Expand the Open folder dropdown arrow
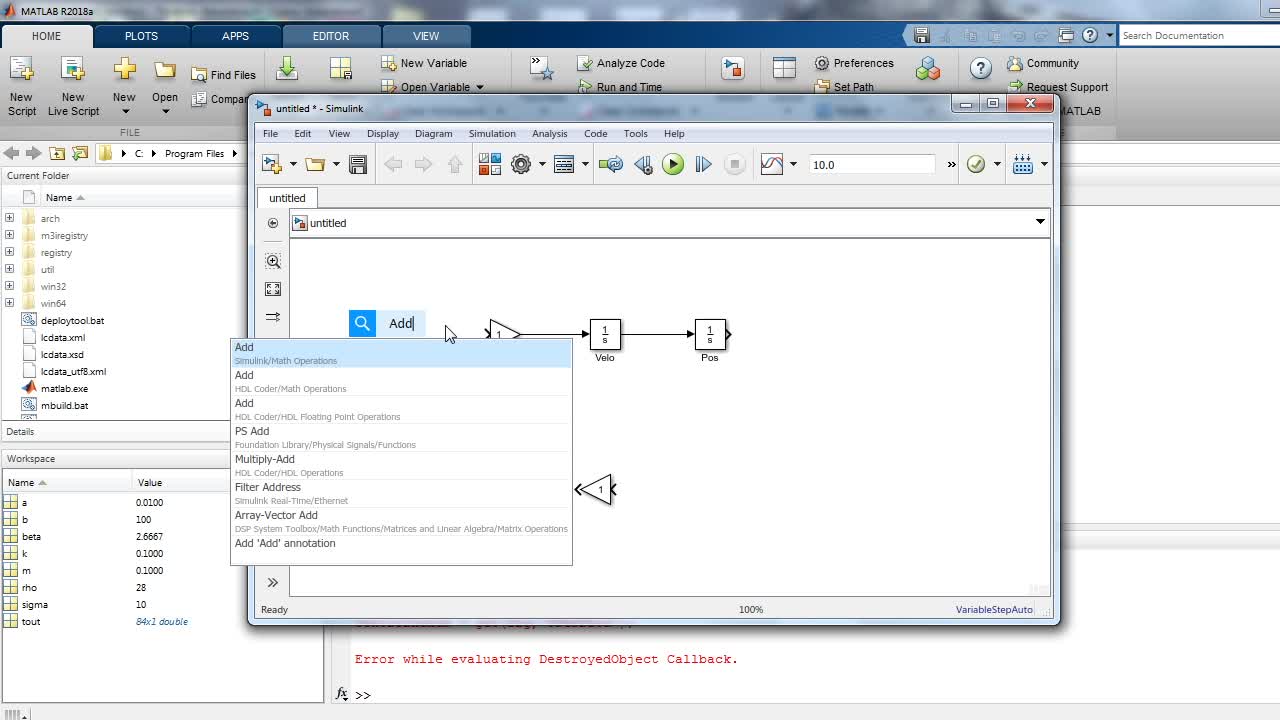This screenshot has height=720, width=1280. [336, 165]
